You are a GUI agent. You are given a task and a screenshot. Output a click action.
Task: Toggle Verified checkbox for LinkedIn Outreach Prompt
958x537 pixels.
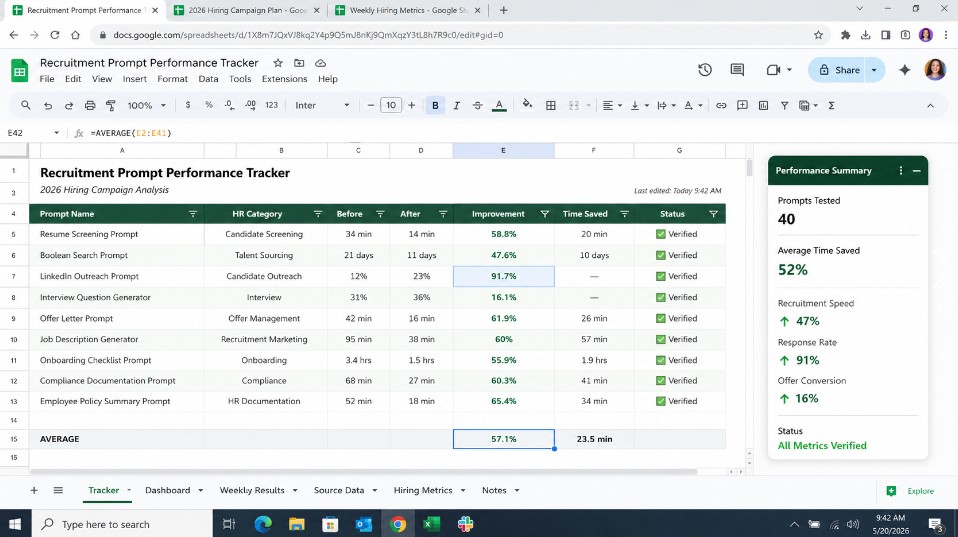tap(660, 276)
